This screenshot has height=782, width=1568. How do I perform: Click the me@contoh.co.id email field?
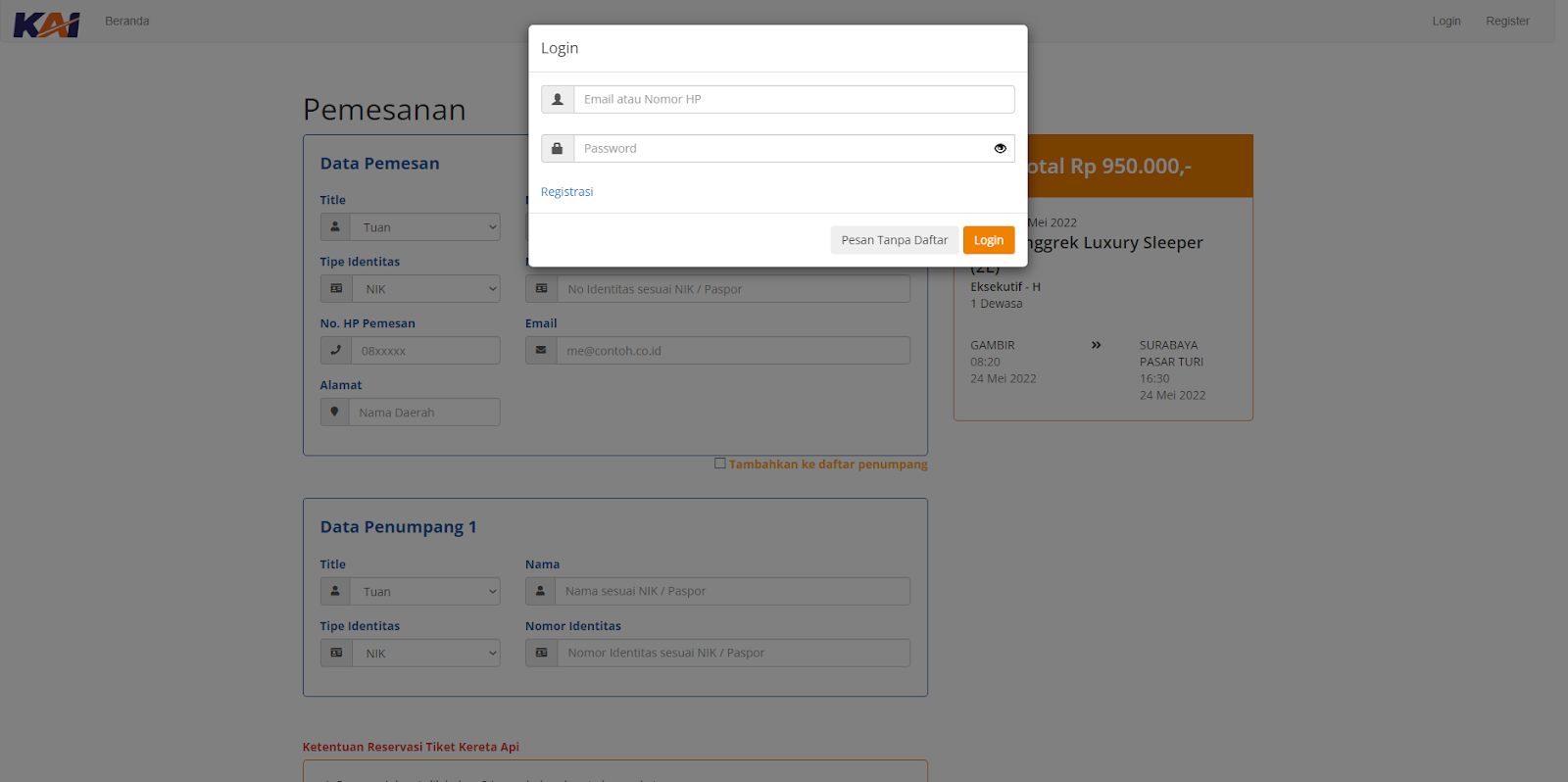[x=733, y=351]
